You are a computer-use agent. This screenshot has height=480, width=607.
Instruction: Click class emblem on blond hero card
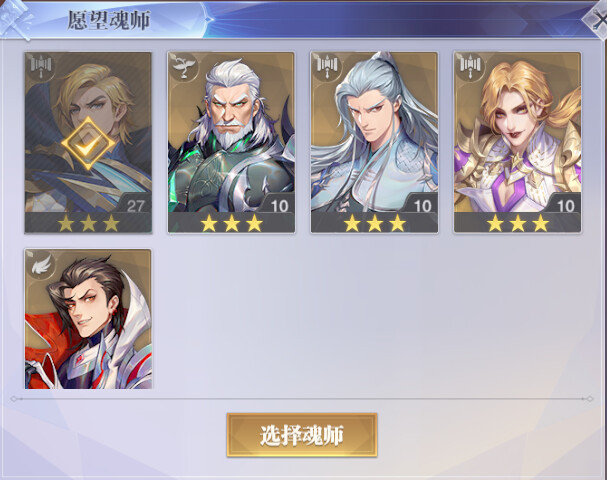click(x=41, y=67)
